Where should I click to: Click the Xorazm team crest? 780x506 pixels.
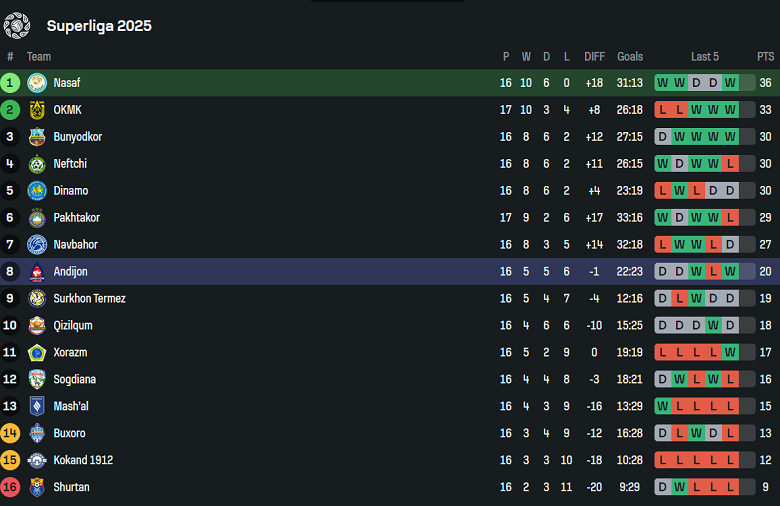tap(37, 353)
